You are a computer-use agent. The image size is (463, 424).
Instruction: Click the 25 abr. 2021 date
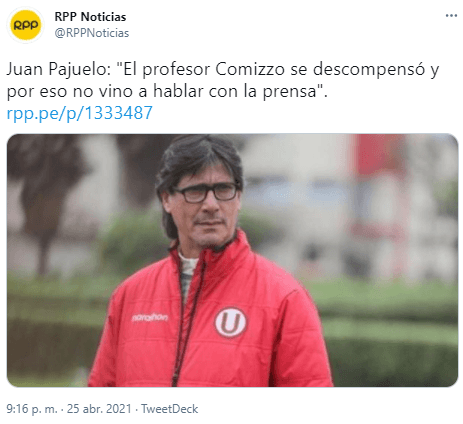click(x=99, y=409)
